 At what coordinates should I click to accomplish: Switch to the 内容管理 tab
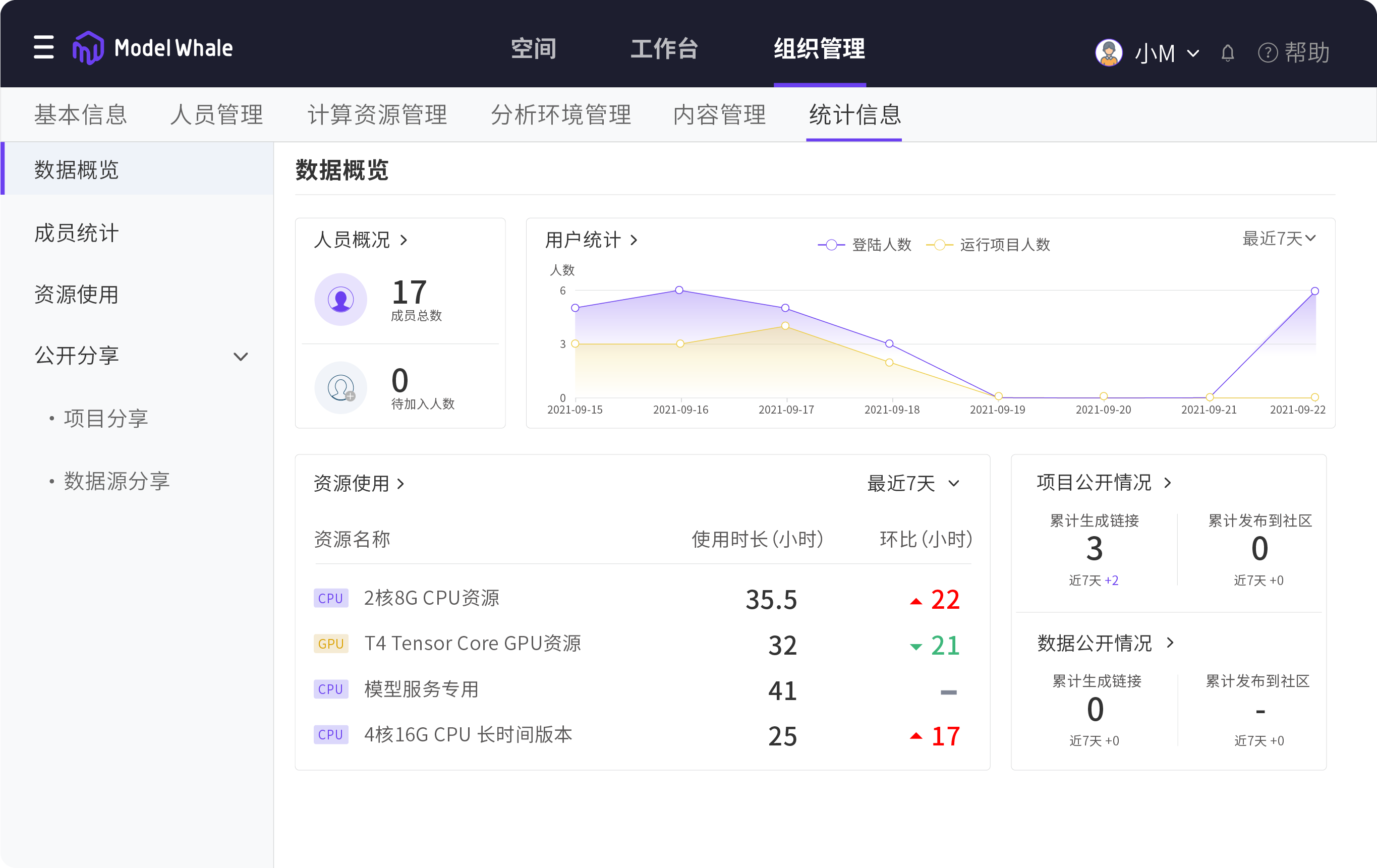(719, 114)
